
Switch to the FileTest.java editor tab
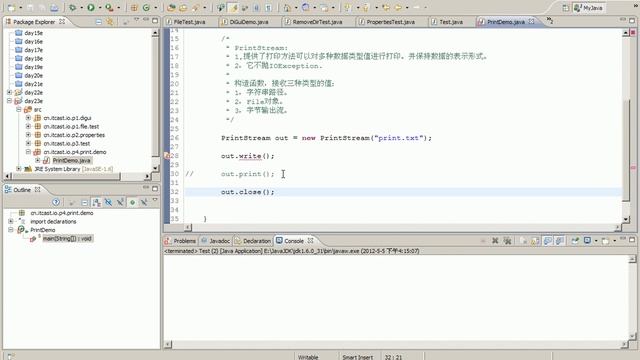coord(189,22)
